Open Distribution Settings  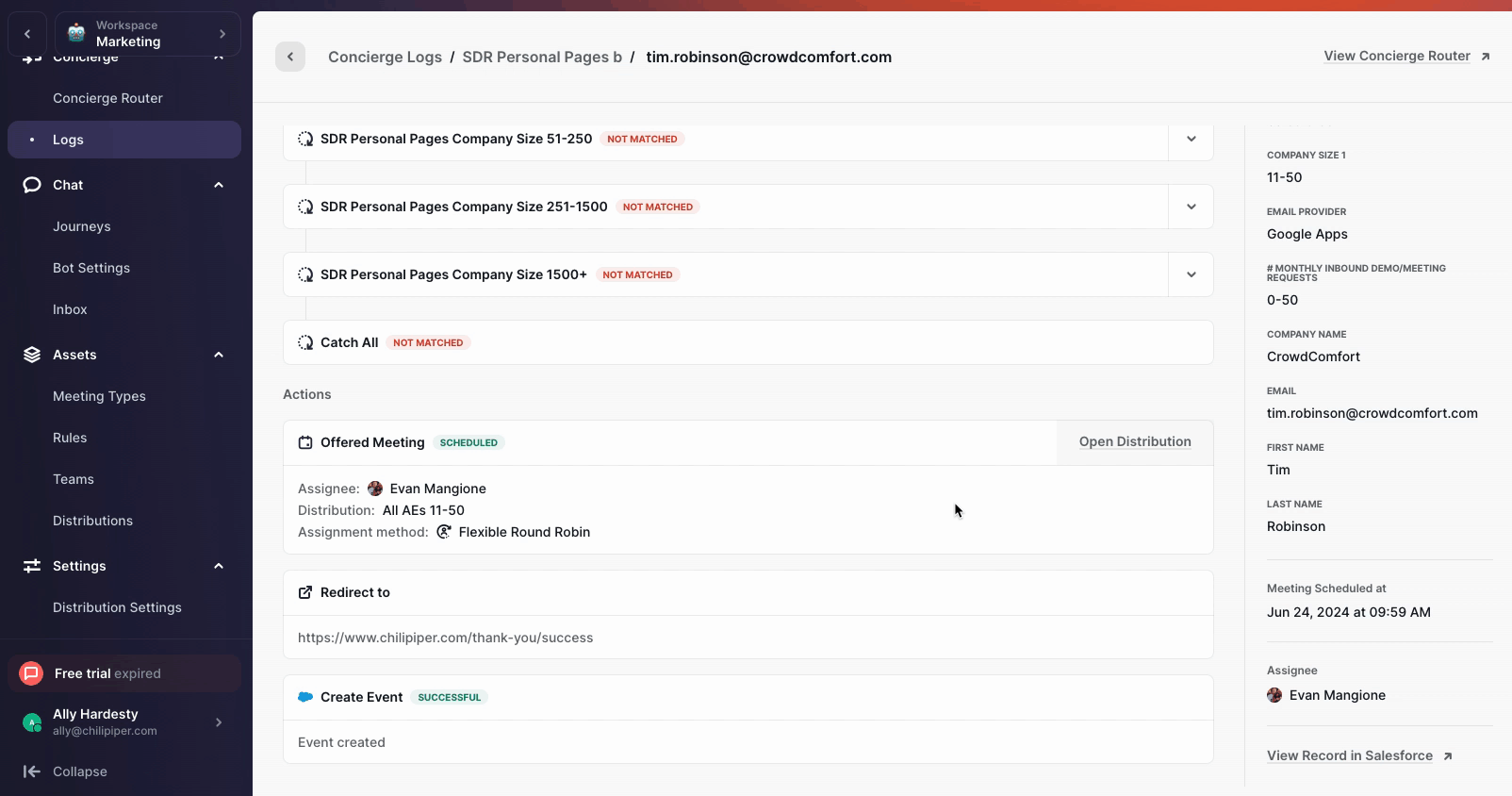click(117, 607)
